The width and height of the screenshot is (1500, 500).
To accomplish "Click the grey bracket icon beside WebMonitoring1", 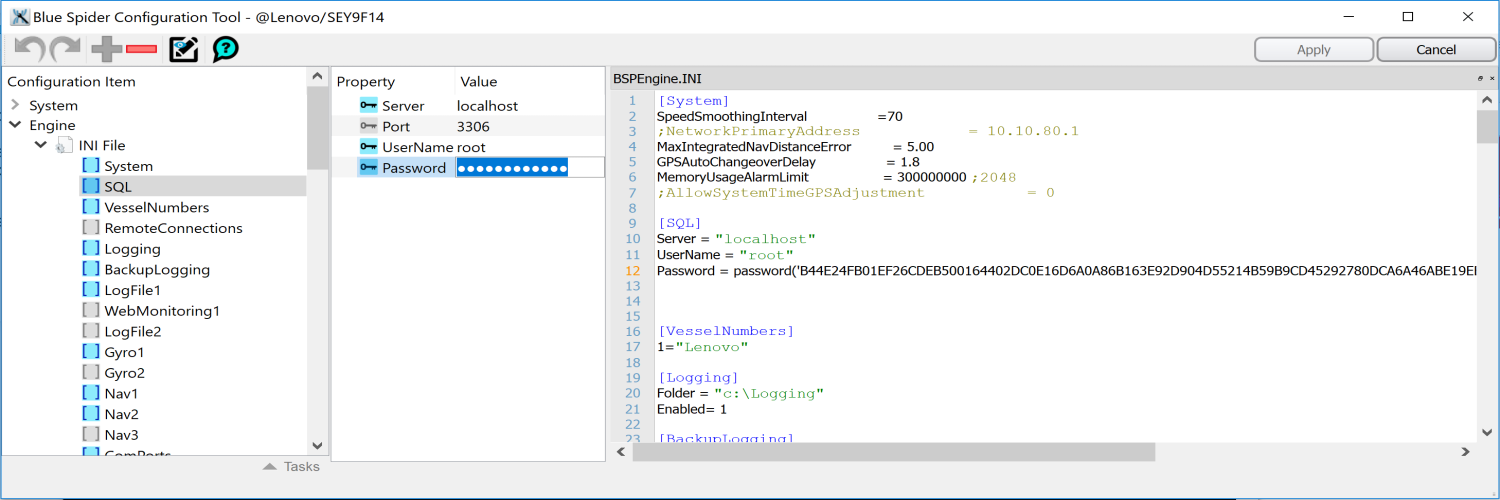I will [90, 311].
